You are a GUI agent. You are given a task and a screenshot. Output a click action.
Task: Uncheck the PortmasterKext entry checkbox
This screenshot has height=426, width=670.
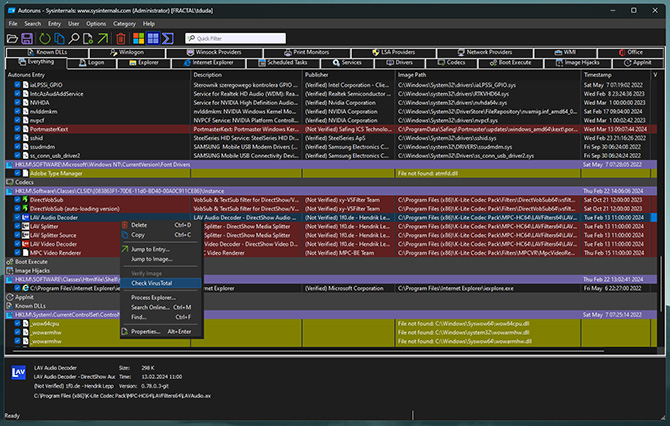(18, 129)
